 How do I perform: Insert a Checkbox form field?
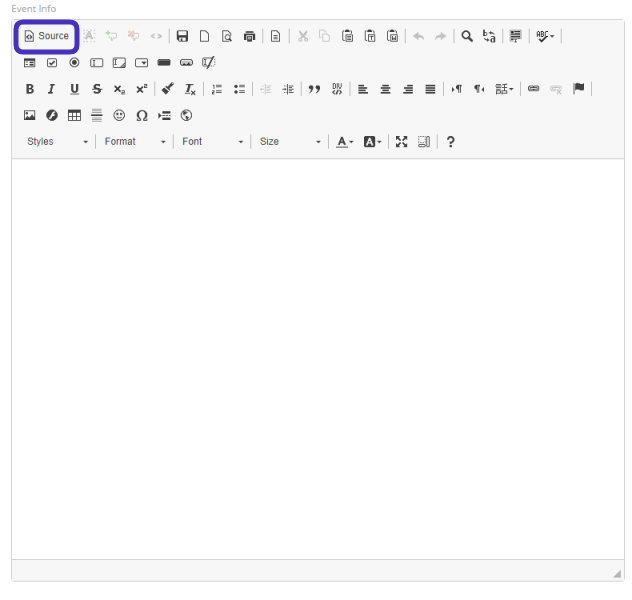(x=52, y=62)
